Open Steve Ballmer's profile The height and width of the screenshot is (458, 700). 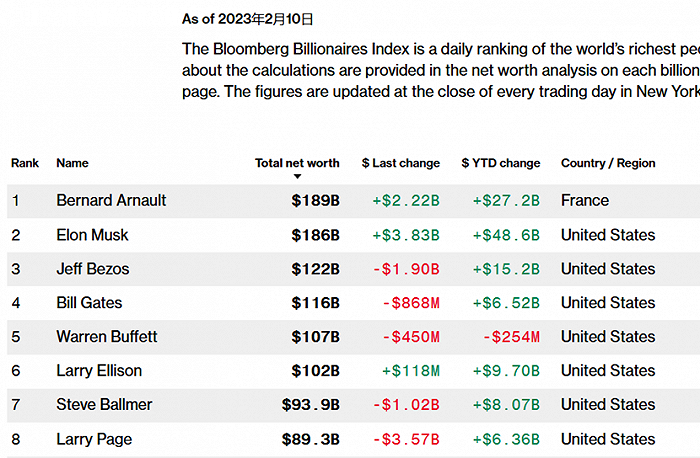point(103,405)
